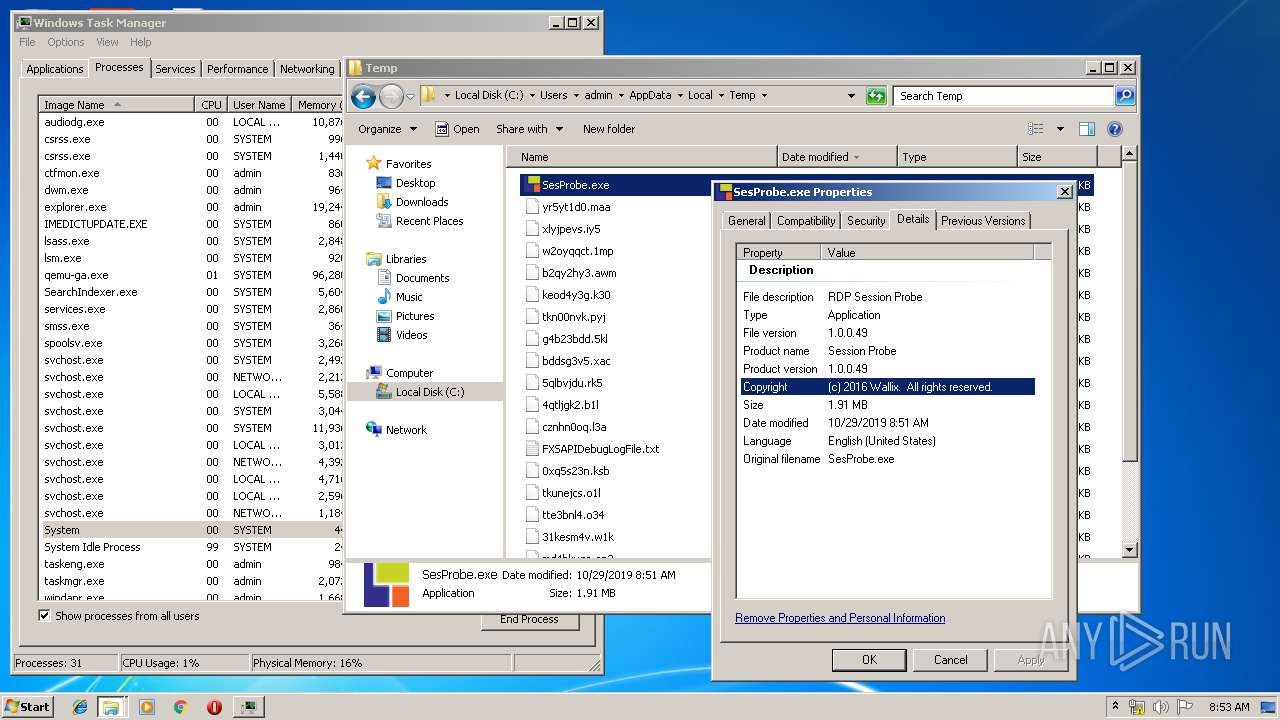Open Explorer help question mark icon
This screenshot has width=1280, height=720.
point(1115,129)
